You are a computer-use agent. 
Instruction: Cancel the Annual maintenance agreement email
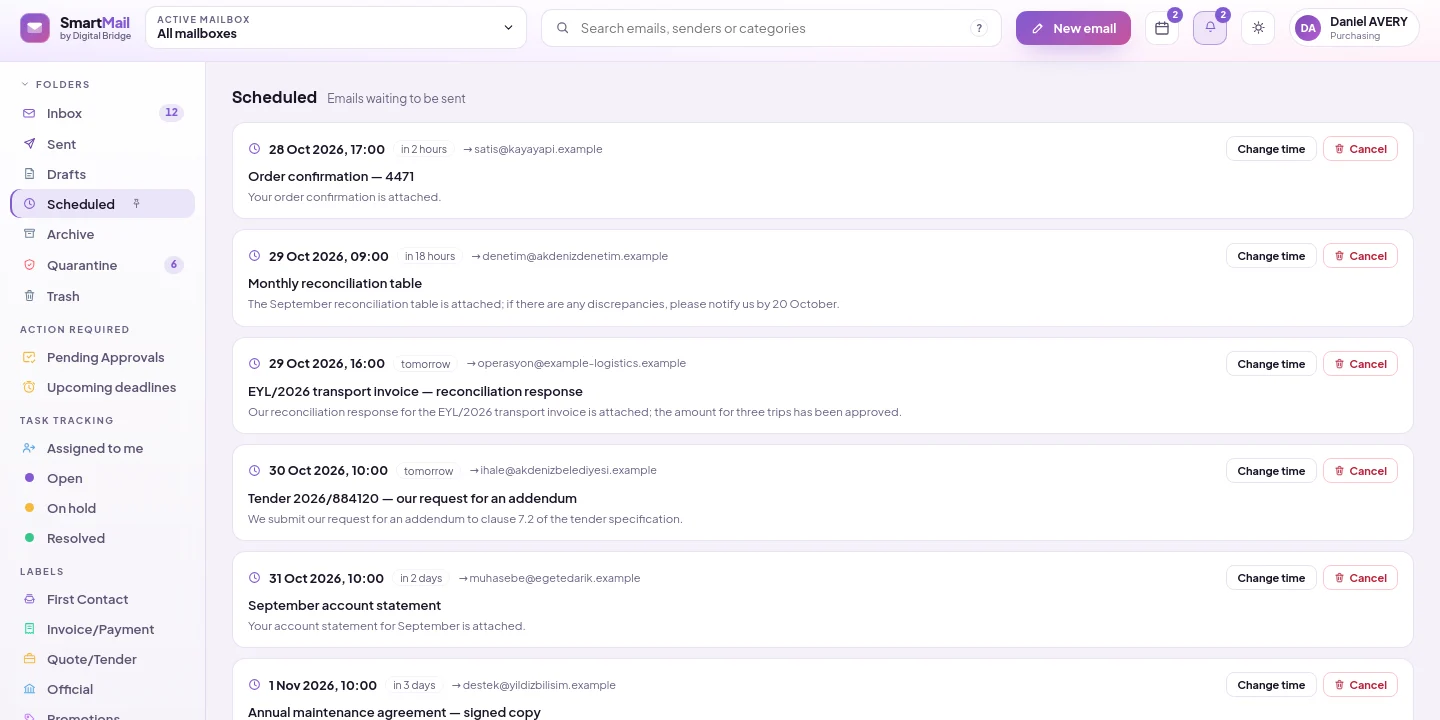(x=1360, y=685)
